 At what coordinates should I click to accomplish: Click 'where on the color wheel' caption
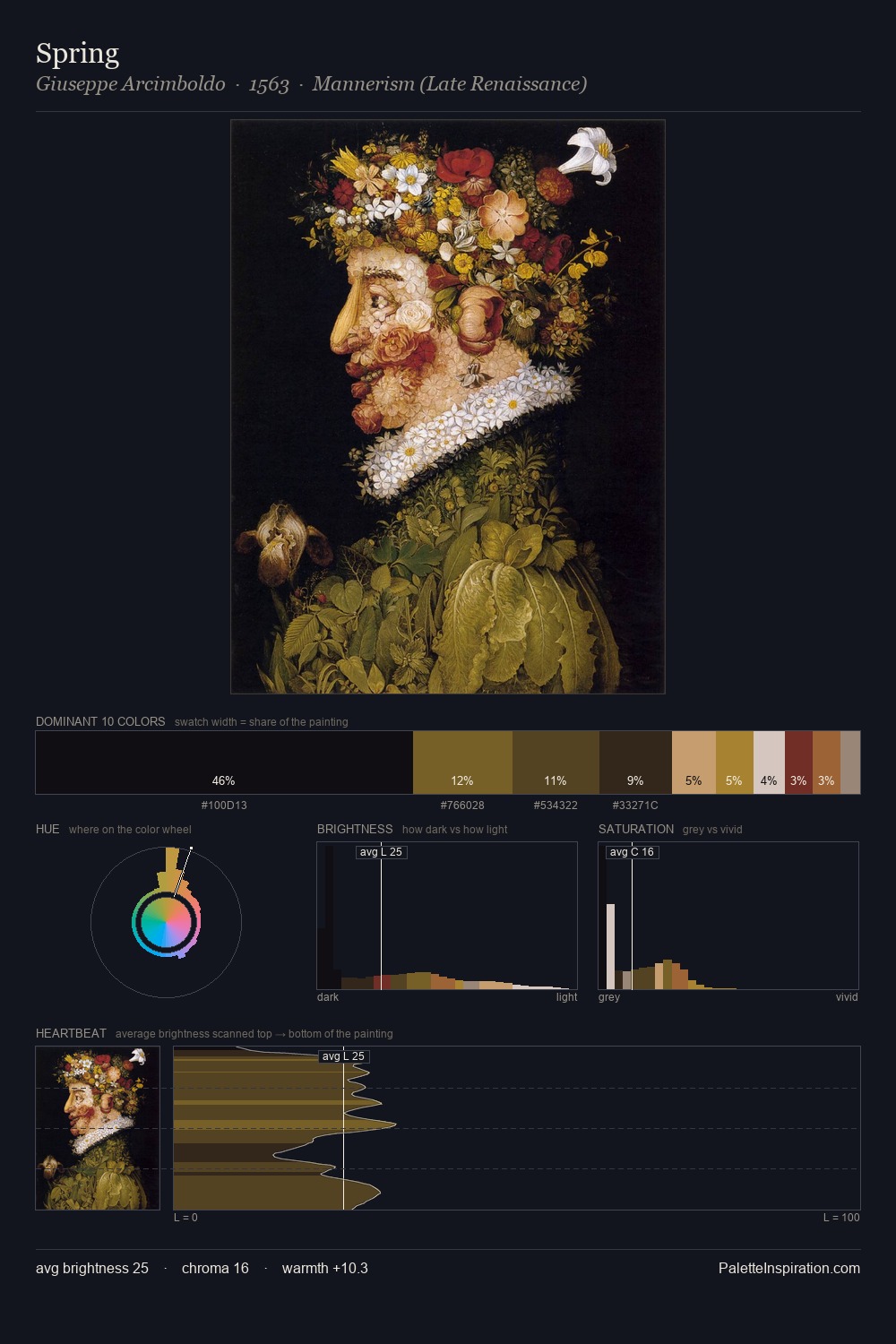[x=130, y=830]
